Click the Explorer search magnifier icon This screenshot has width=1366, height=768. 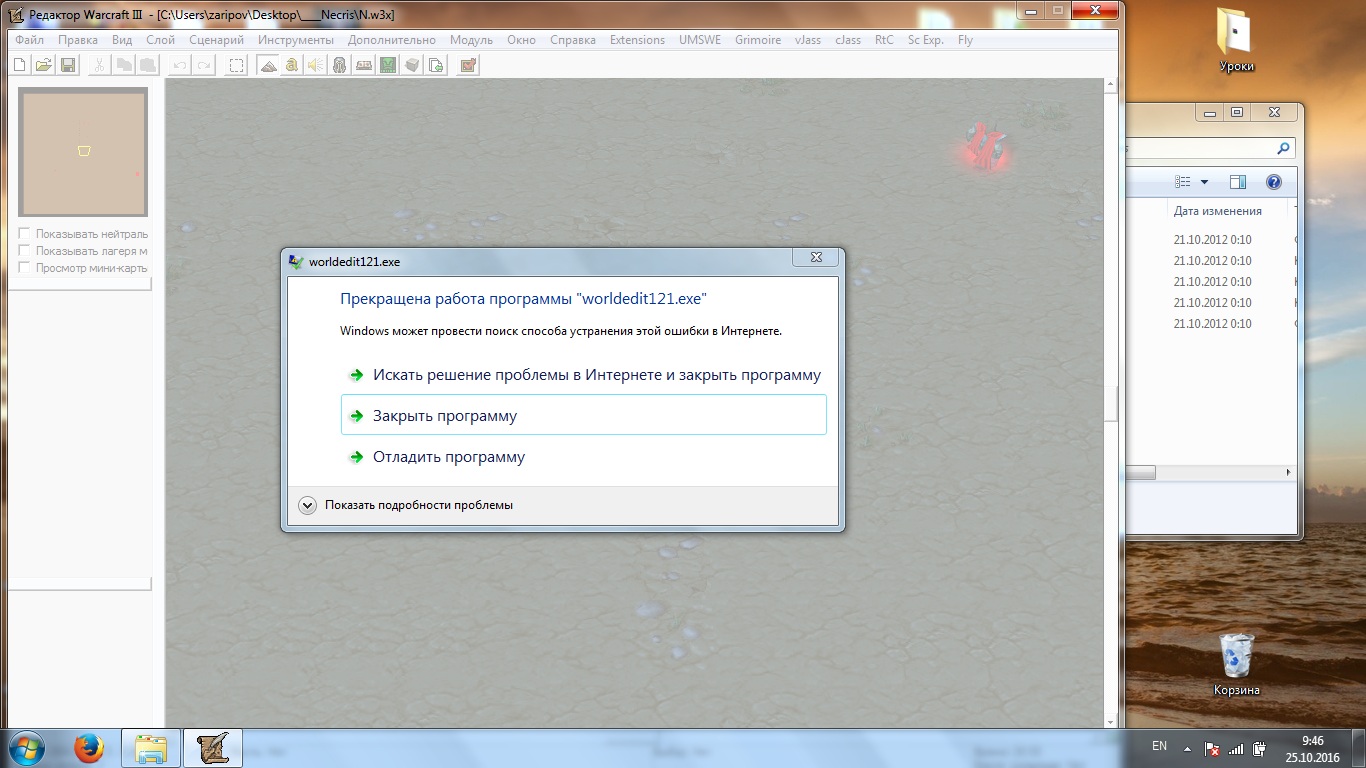coord(1284,148)
